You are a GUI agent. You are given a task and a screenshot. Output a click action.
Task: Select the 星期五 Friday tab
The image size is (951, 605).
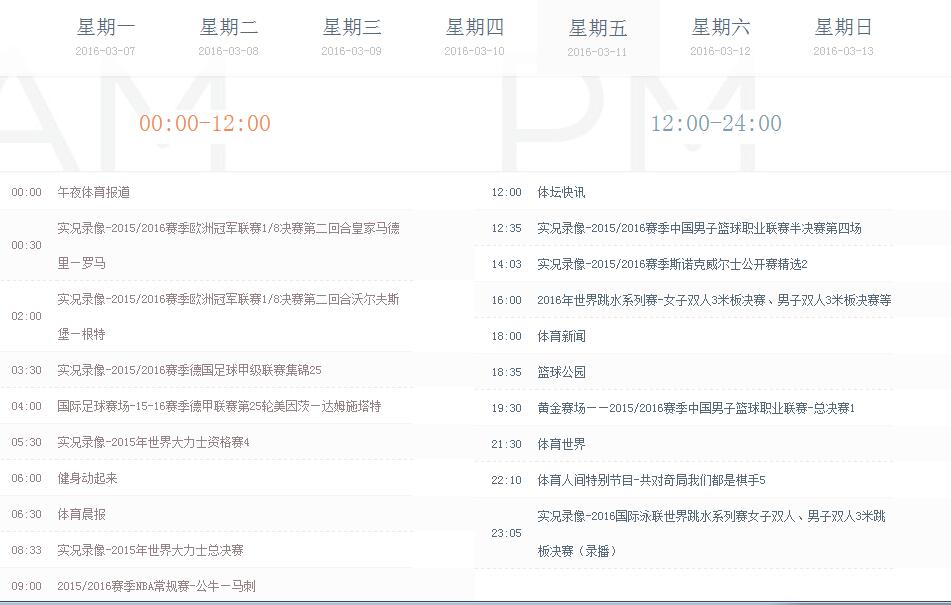click(598, 29)
